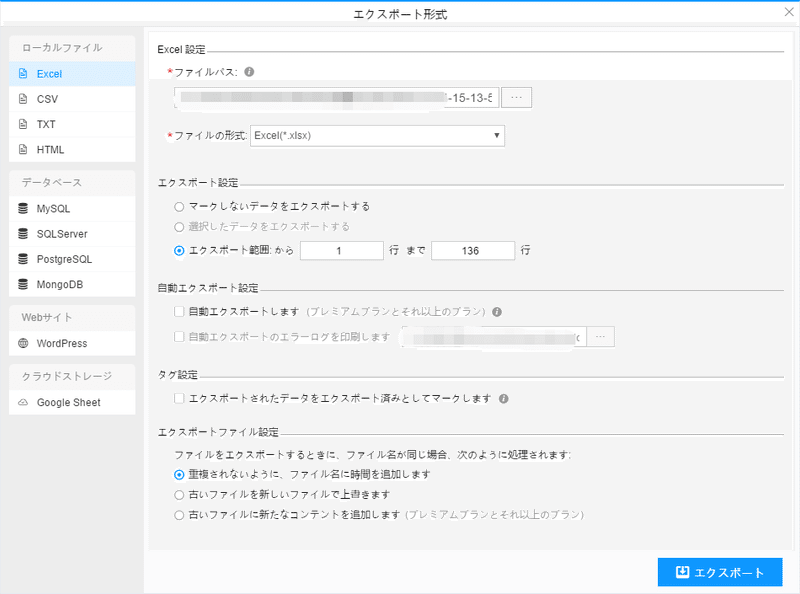The width and height of the screenshot is (800, 594).
Task: Click info icon beside 自動エクスポートします option
Action: click(x=497, y=311)
